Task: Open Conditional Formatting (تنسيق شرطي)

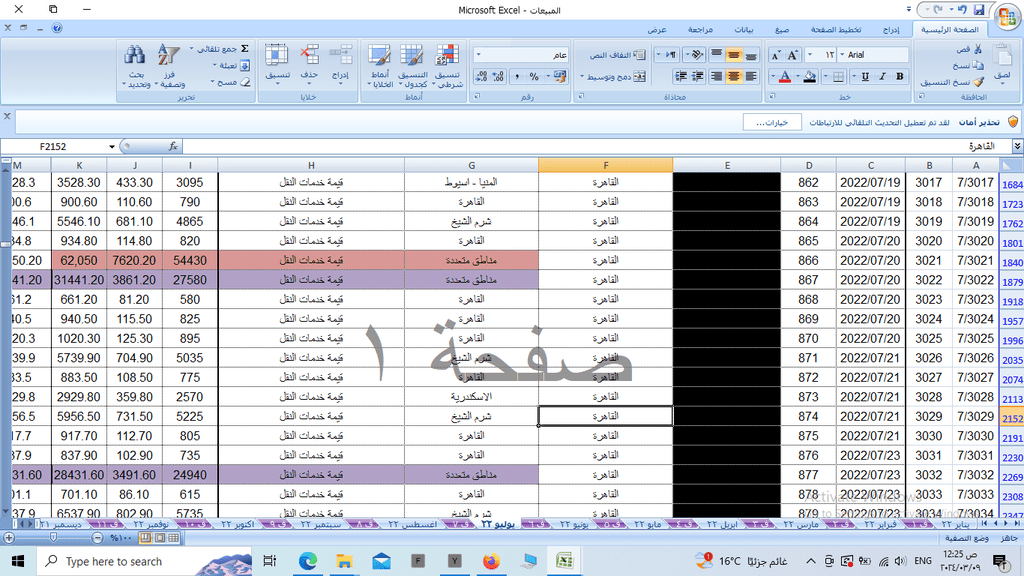Action: [447, 65]
